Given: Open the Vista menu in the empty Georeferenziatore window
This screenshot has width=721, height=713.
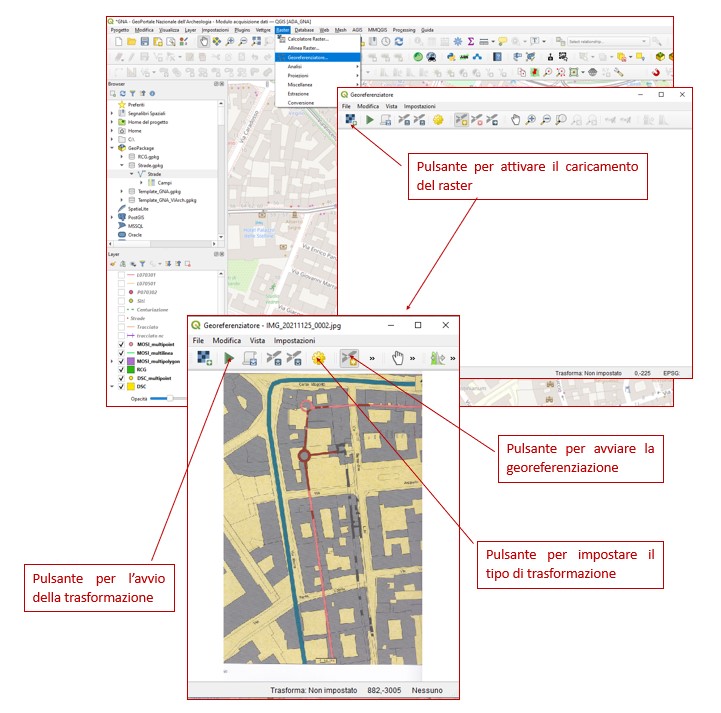Looking at the screenshot, I should pos(392,105).
